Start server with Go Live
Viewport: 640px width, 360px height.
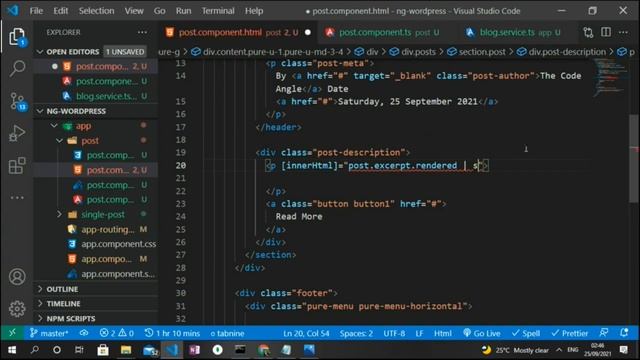(482, 333)
